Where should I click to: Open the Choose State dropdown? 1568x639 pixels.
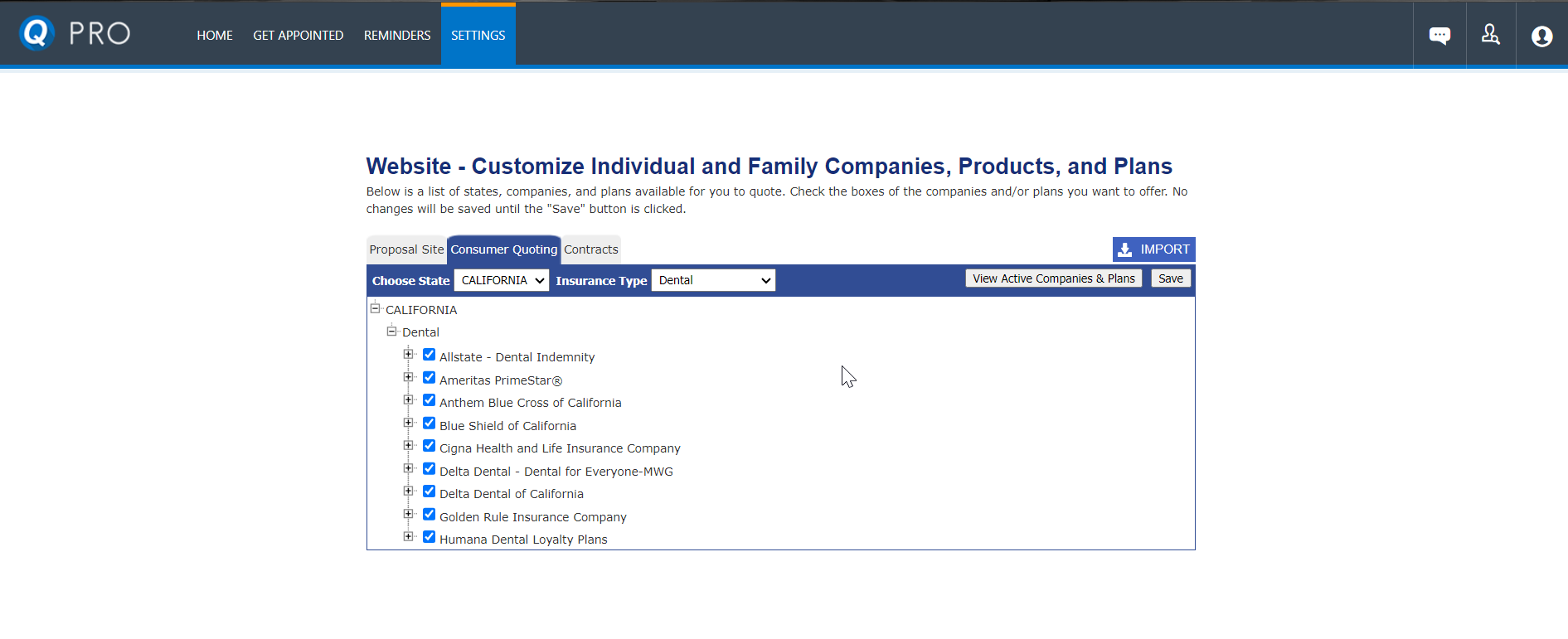[502, 280]
